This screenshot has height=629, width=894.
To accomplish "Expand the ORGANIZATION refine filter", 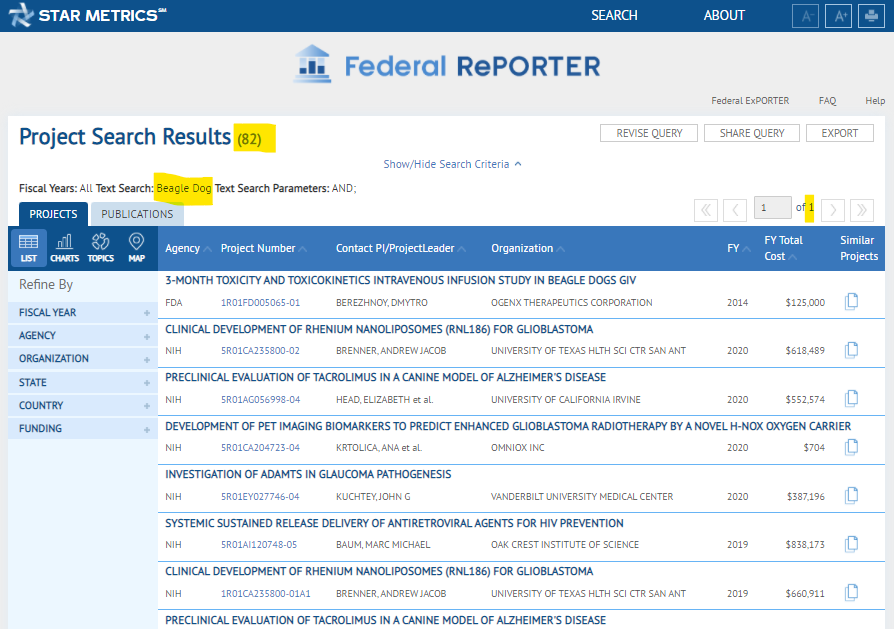I will pyautogui.click(x=83, y=359).
